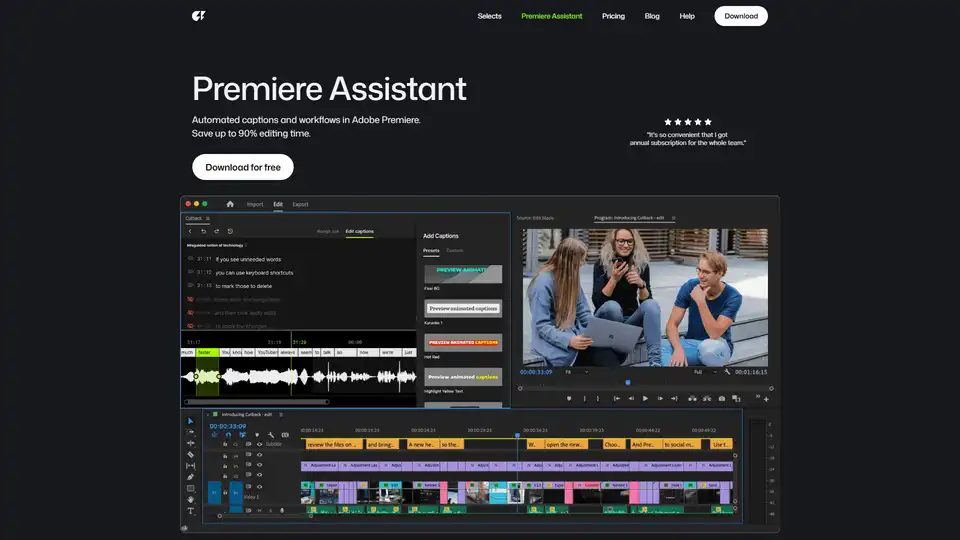Step forward one frame
Screen dimensions: 960x540
click(x=660, y=399)
